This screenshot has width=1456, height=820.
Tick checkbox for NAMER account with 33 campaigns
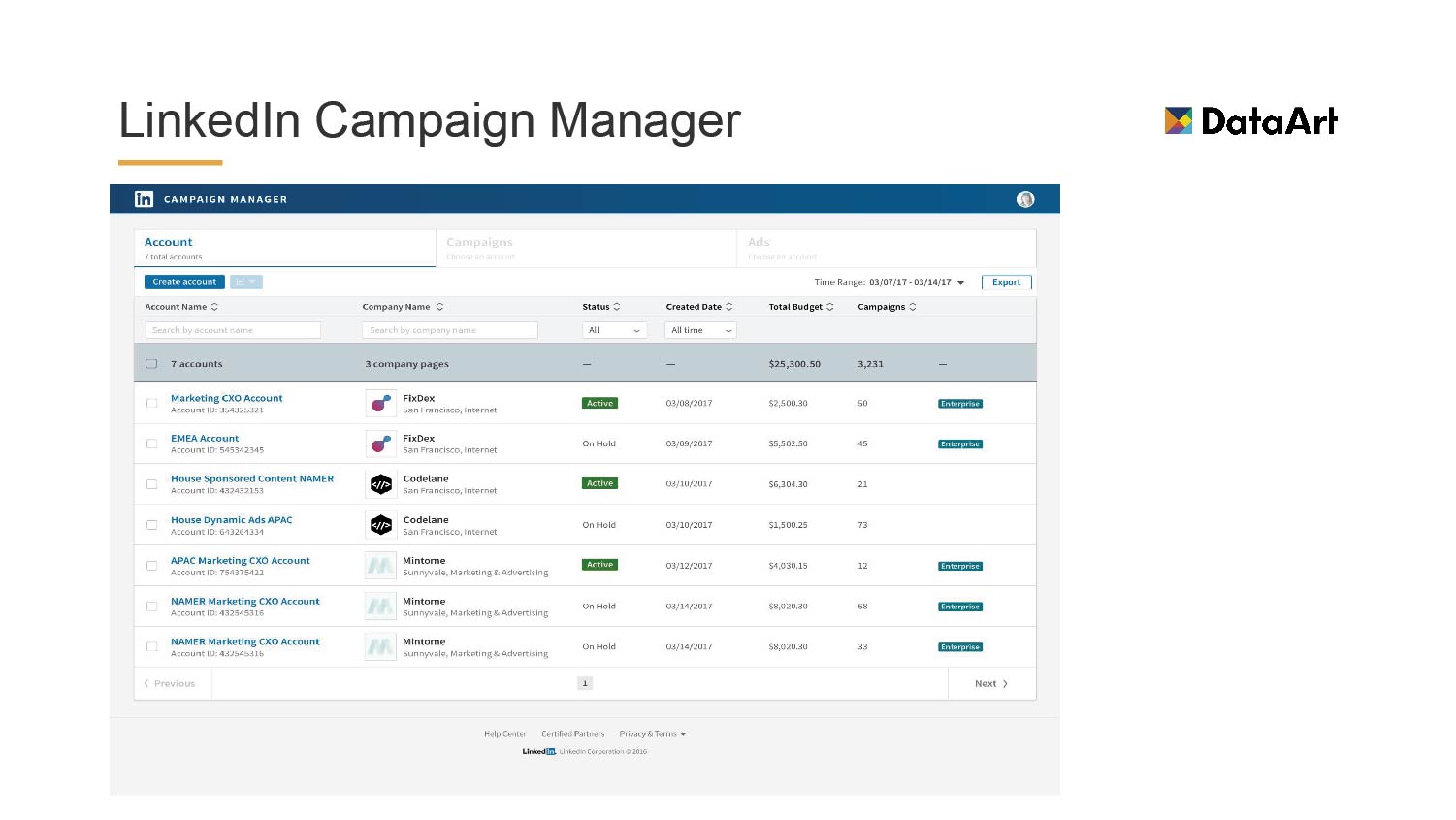[151, 646]
